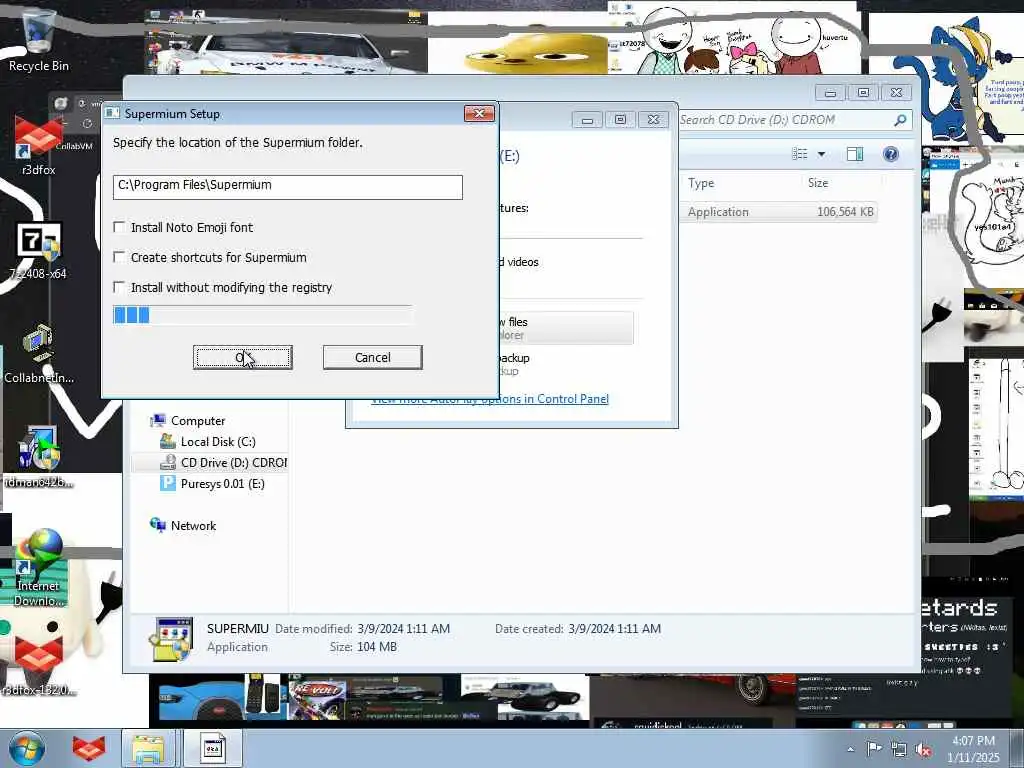
Task: Select the r3dfox-1320 installer desktop icon
Action: point(39,664)
